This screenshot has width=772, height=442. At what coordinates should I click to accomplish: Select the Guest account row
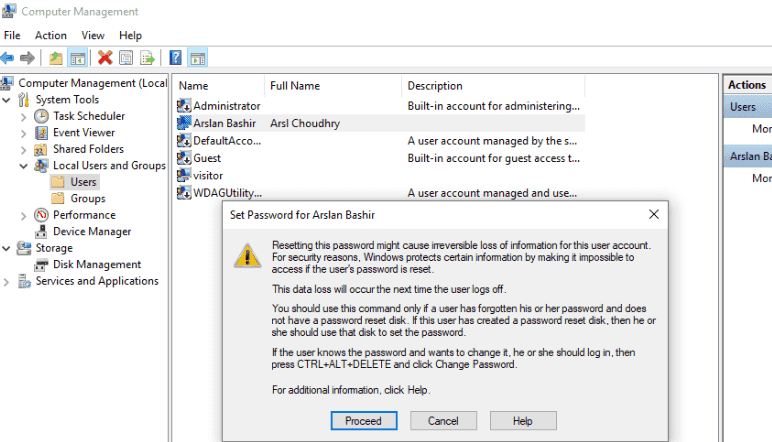pyautogui.click(x=207, y=158)
